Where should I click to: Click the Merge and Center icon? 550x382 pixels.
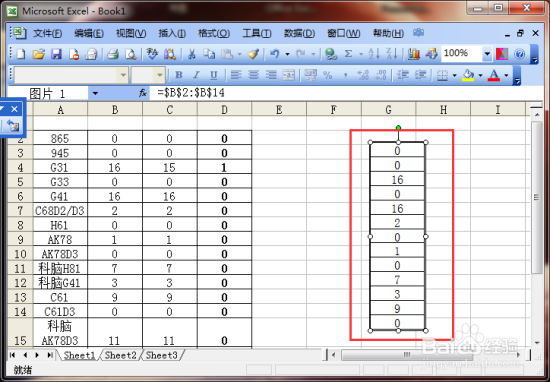(x=288, y=75)
